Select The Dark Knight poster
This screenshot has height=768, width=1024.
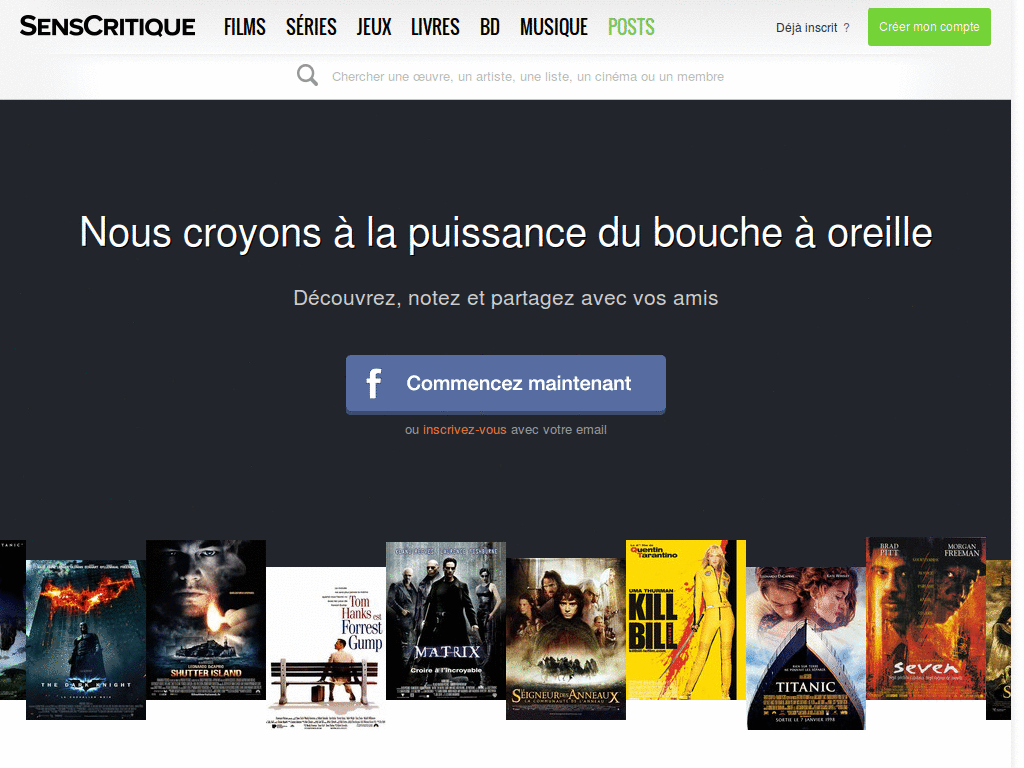click(86, 639)
